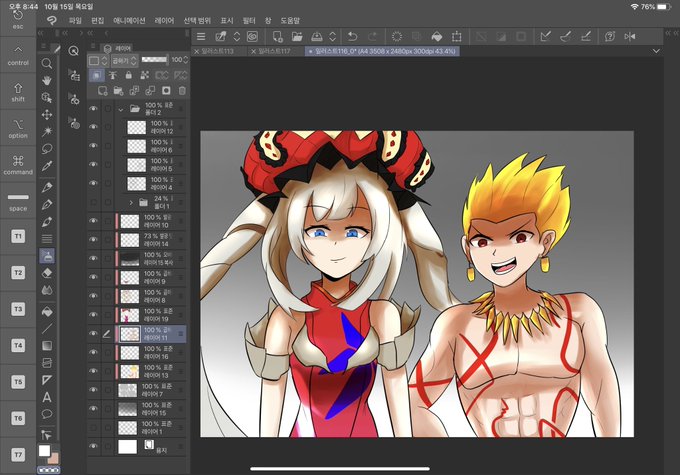Click the Undo arrow in command bar
The height and width of the screenshot is (475, 680).
click(x=353, y=36)
